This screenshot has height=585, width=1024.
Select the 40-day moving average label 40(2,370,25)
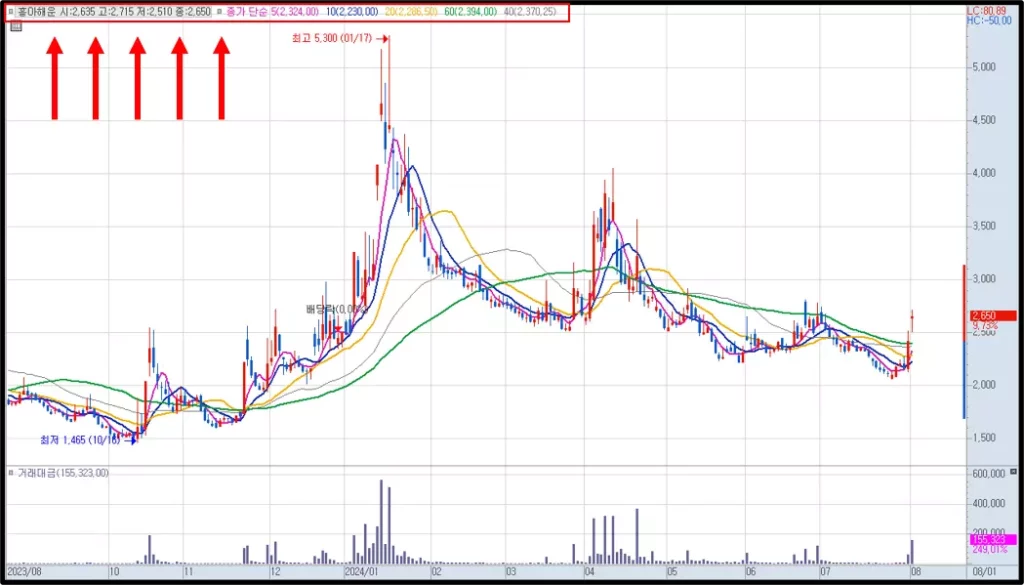531,12
